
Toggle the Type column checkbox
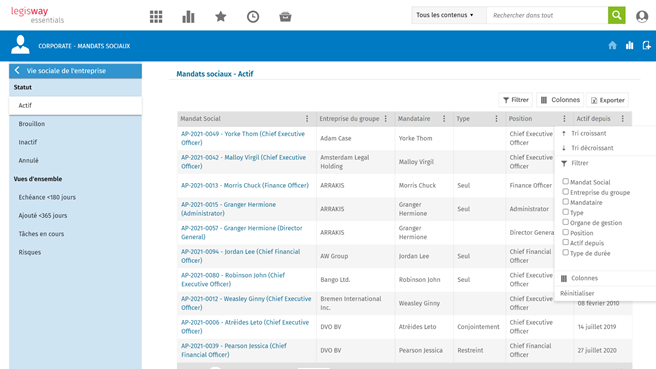pyautogui.click(x=565, y=212)
